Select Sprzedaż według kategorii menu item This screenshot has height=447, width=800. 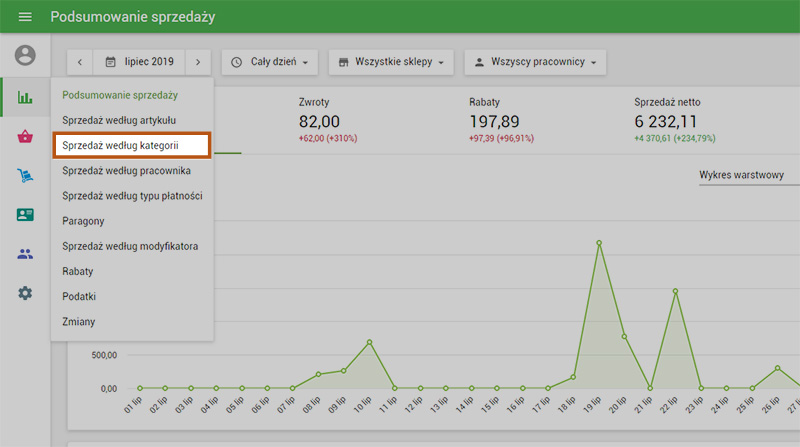[131, 145]
